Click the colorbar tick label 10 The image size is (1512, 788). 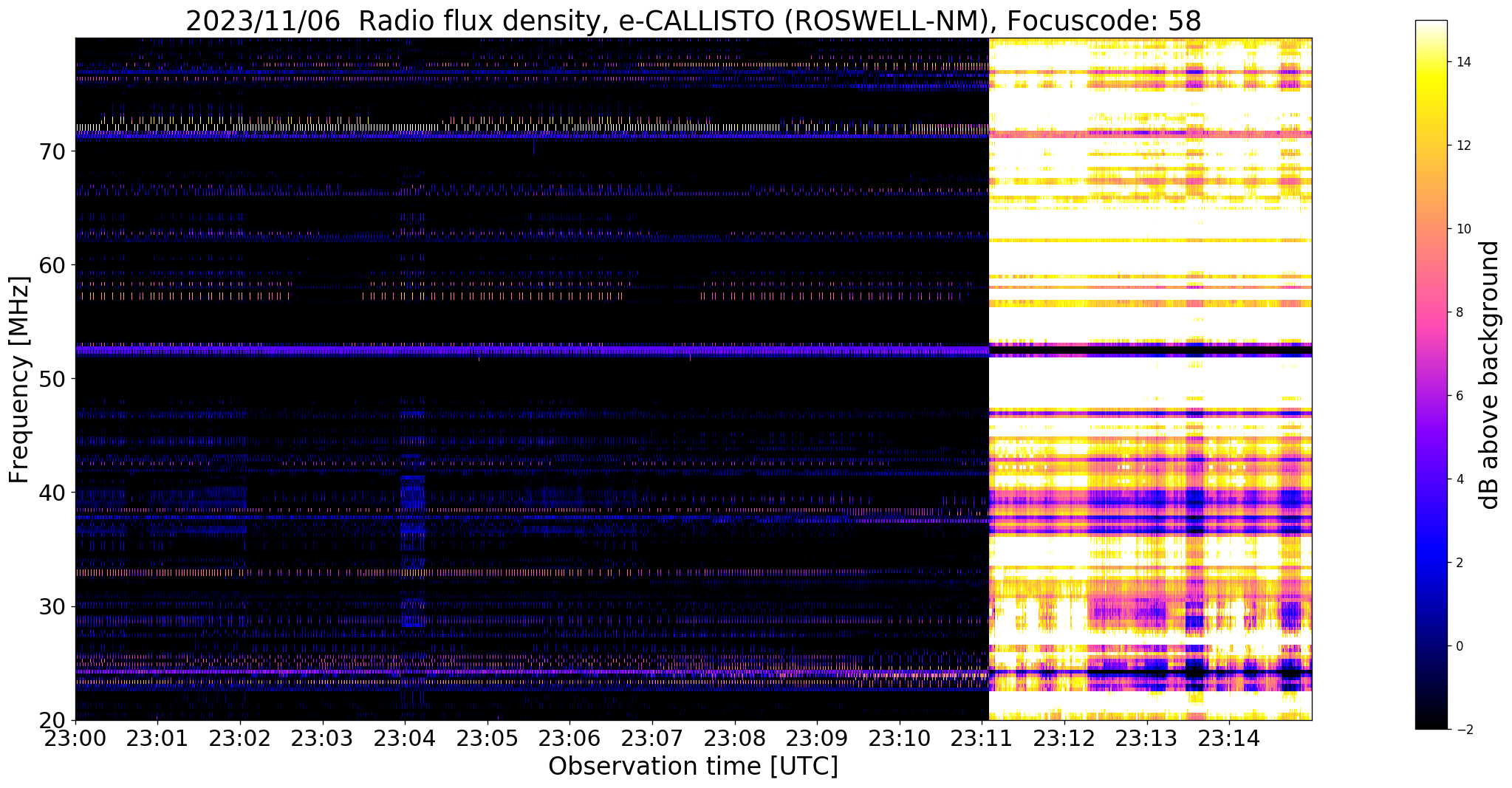pyautogui.click(x=1462, y=229)
